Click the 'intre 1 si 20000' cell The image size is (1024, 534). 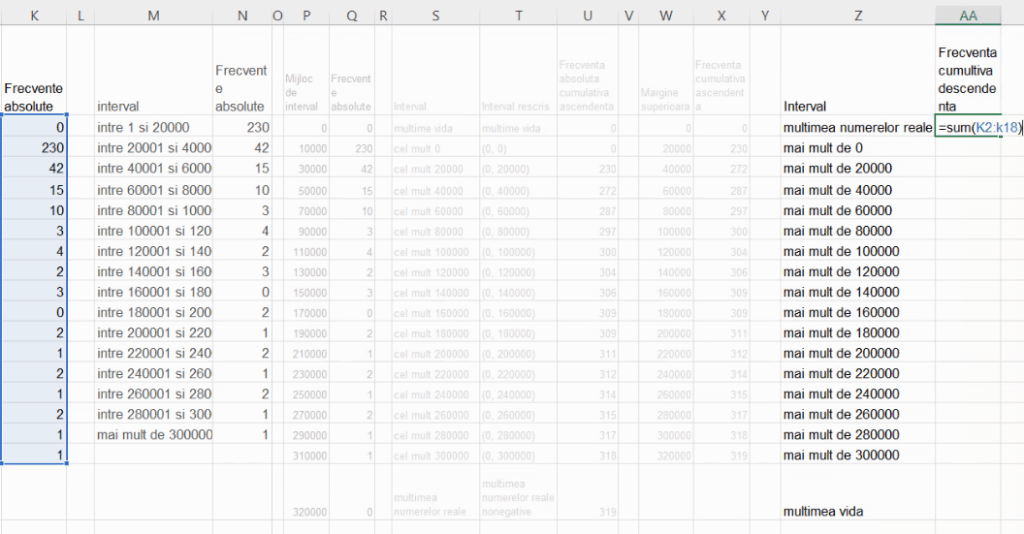(153, 128)
